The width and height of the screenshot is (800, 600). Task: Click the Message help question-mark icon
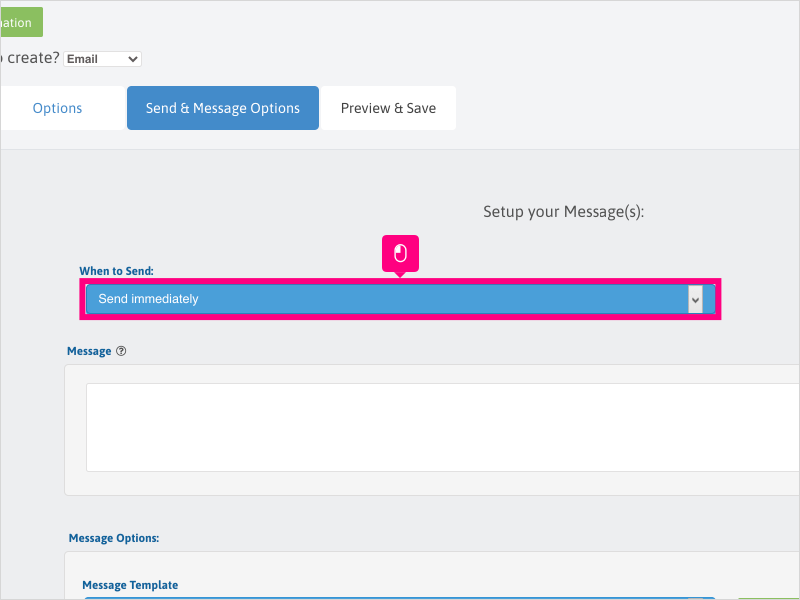(x=121, y=351)
